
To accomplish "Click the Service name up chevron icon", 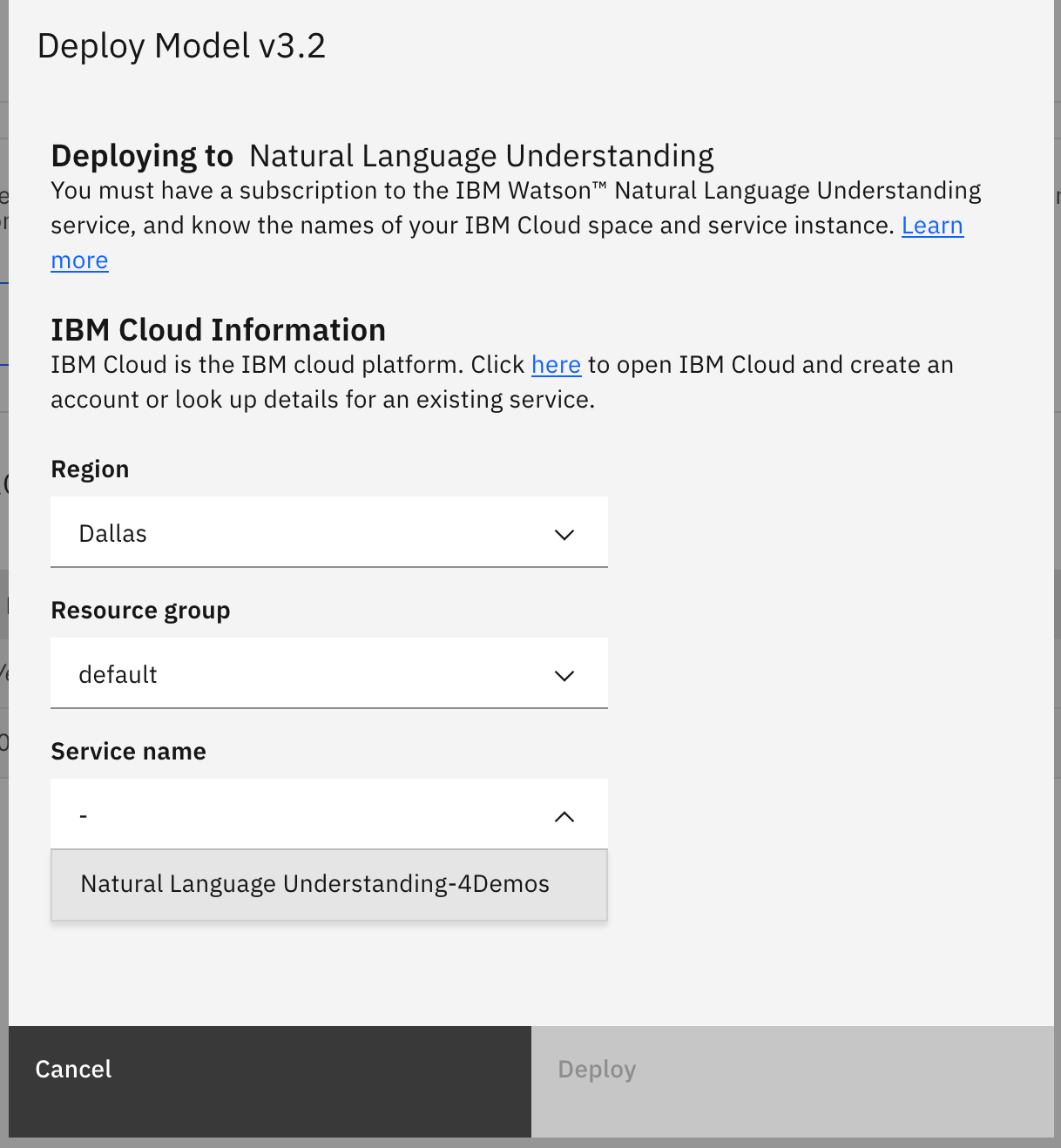I will [564, 816].
